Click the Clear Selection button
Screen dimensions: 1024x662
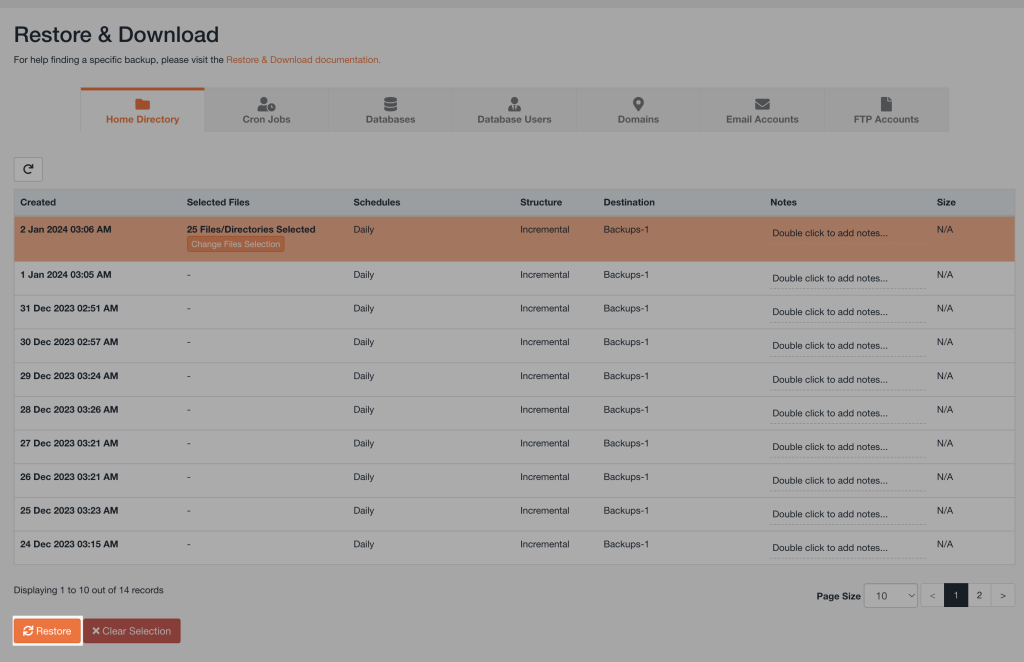click(x=131, y=631)
